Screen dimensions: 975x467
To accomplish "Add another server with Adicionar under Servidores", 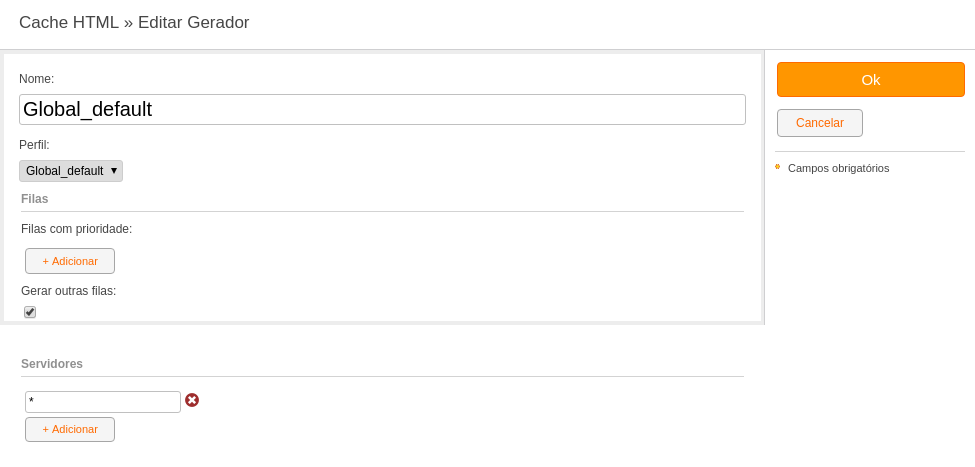I will point(70,430).
